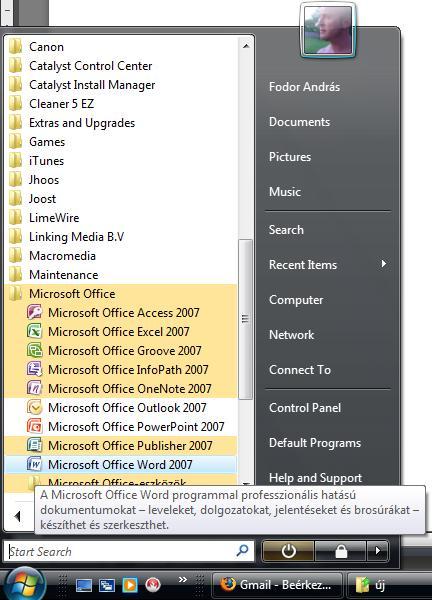Open Documents from Start menu
432x600 pixels.
coord(299,122)
